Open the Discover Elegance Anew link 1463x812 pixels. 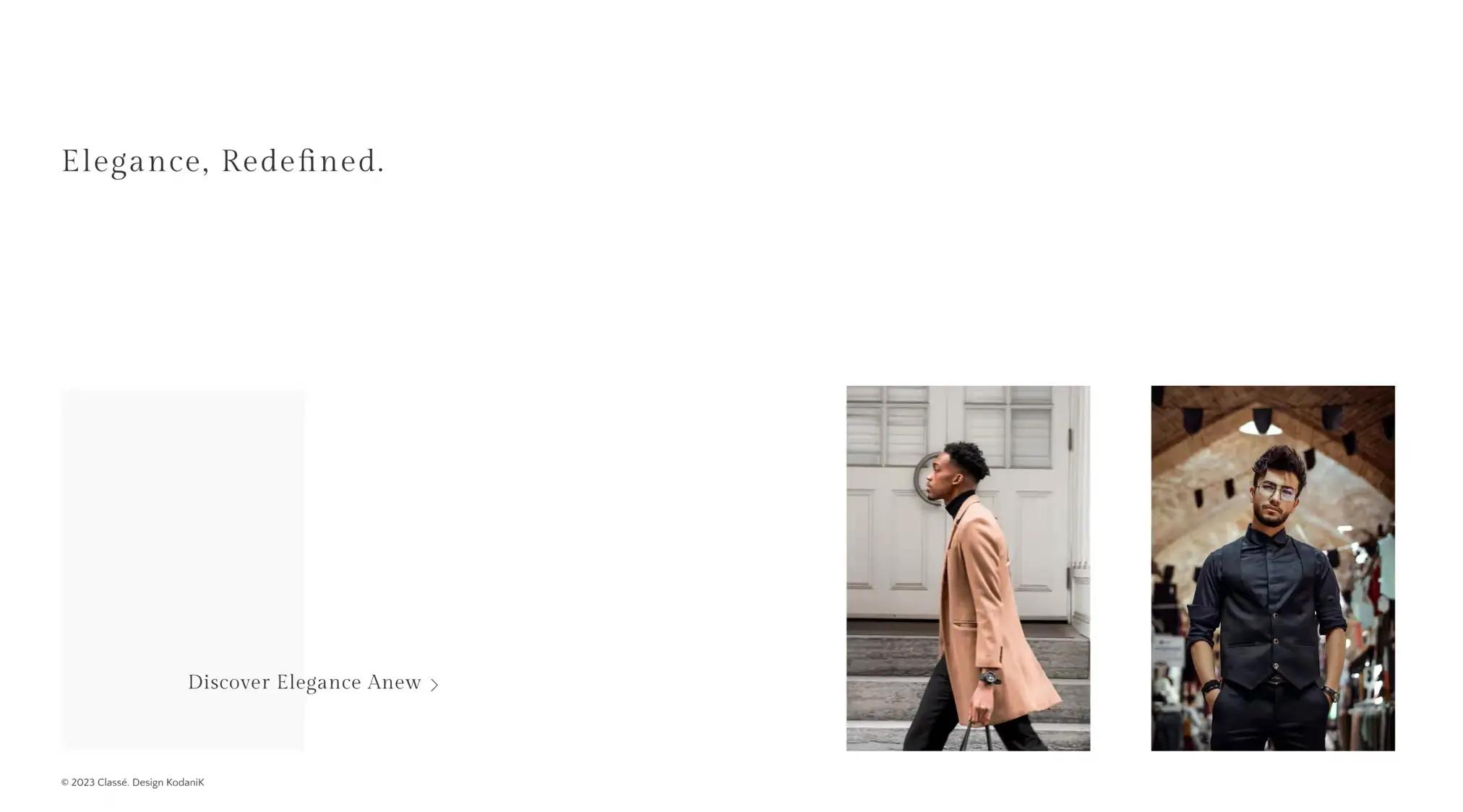[313, 683]
